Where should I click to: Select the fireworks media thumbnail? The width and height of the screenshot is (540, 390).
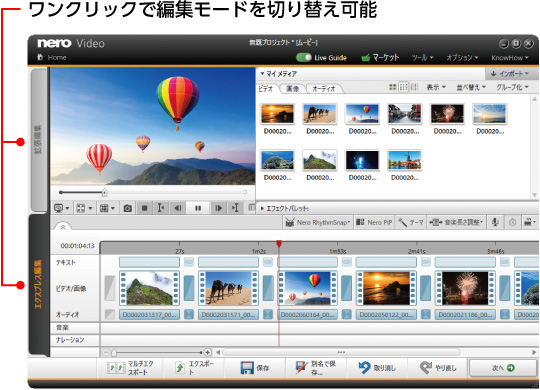point(447,114)
